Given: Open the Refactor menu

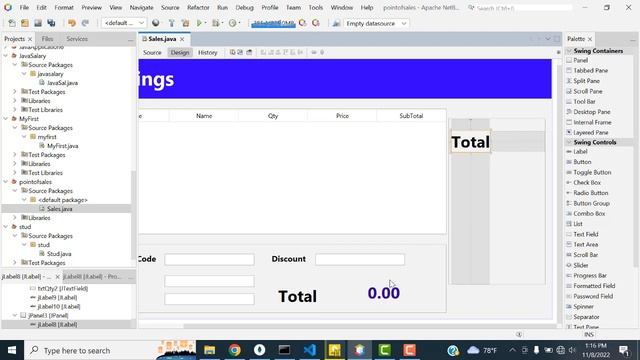Looking at the screenshot, I should pos(198,7).
